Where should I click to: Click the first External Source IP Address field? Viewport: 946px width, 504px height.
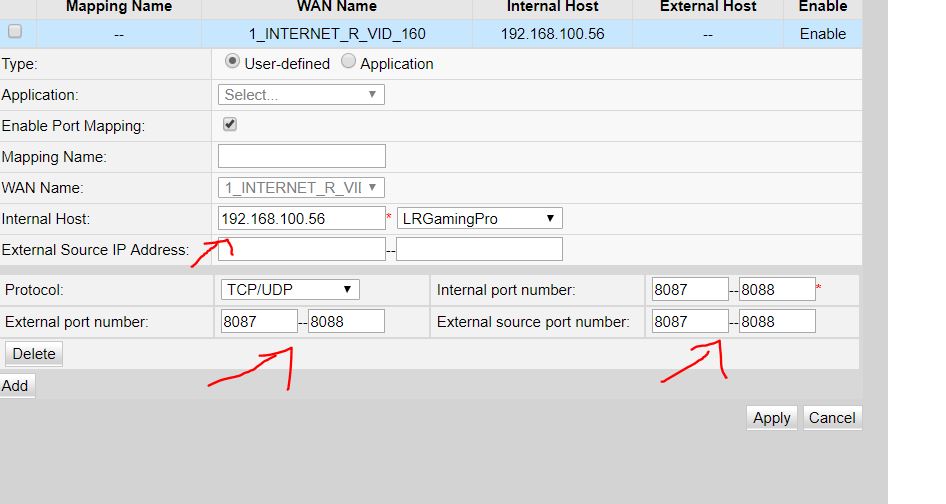pyautogui.click(x=302, y=249)
